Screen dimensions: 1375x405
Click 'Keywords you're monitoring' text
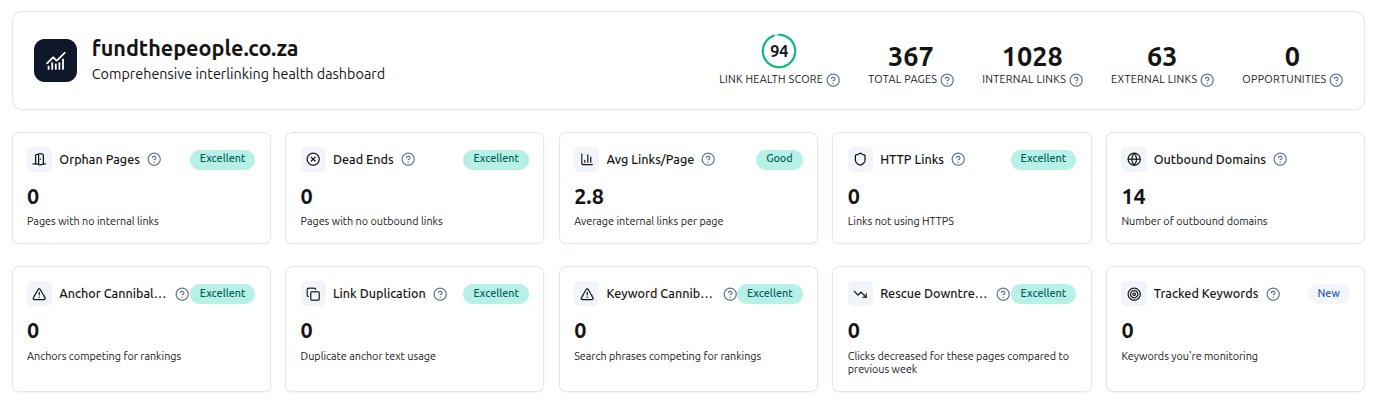coord(1190,356)
